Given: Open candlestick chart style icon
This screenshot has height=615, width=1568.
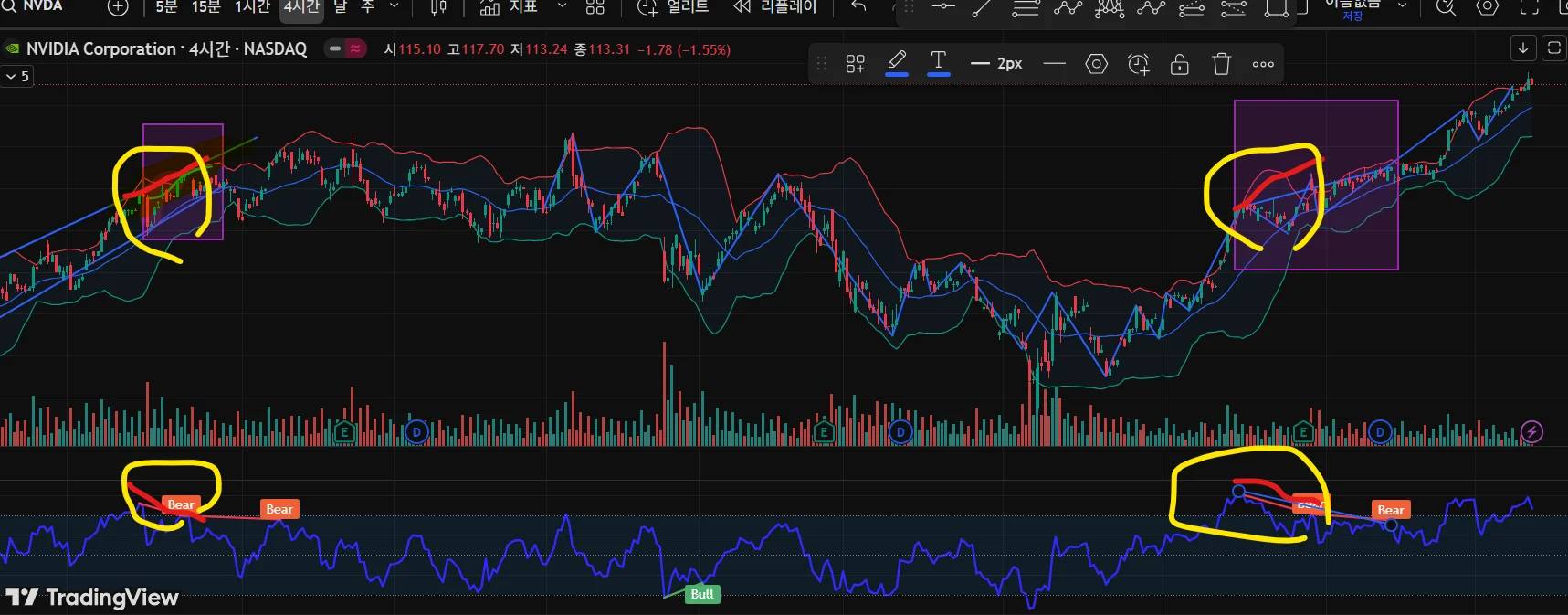Looking at the screenshot, I should [x=438, y=7].
